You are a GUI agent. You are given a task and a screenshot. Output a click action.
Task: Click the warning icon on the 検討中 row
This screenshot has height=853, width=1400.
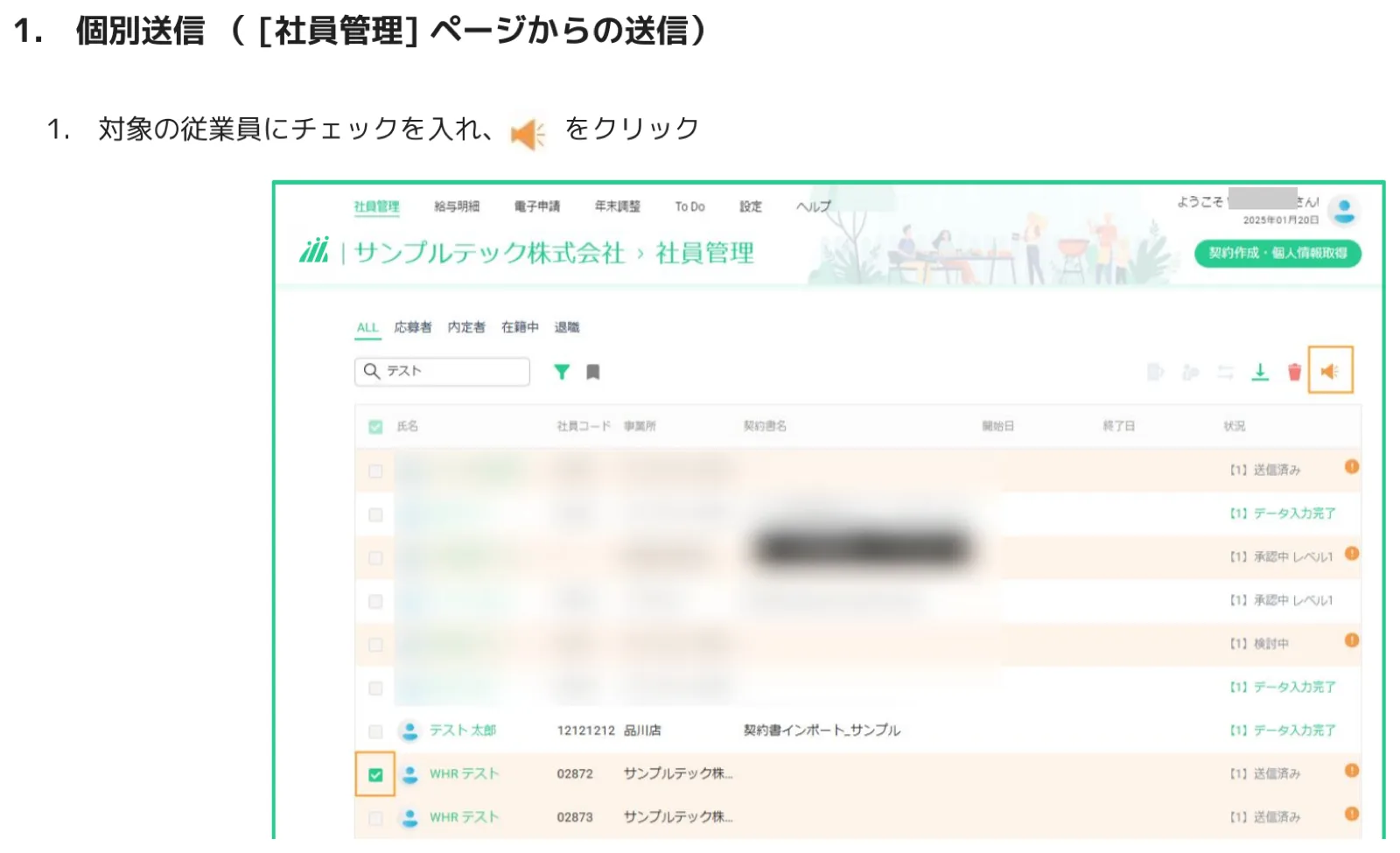[x=1351, y=640]
